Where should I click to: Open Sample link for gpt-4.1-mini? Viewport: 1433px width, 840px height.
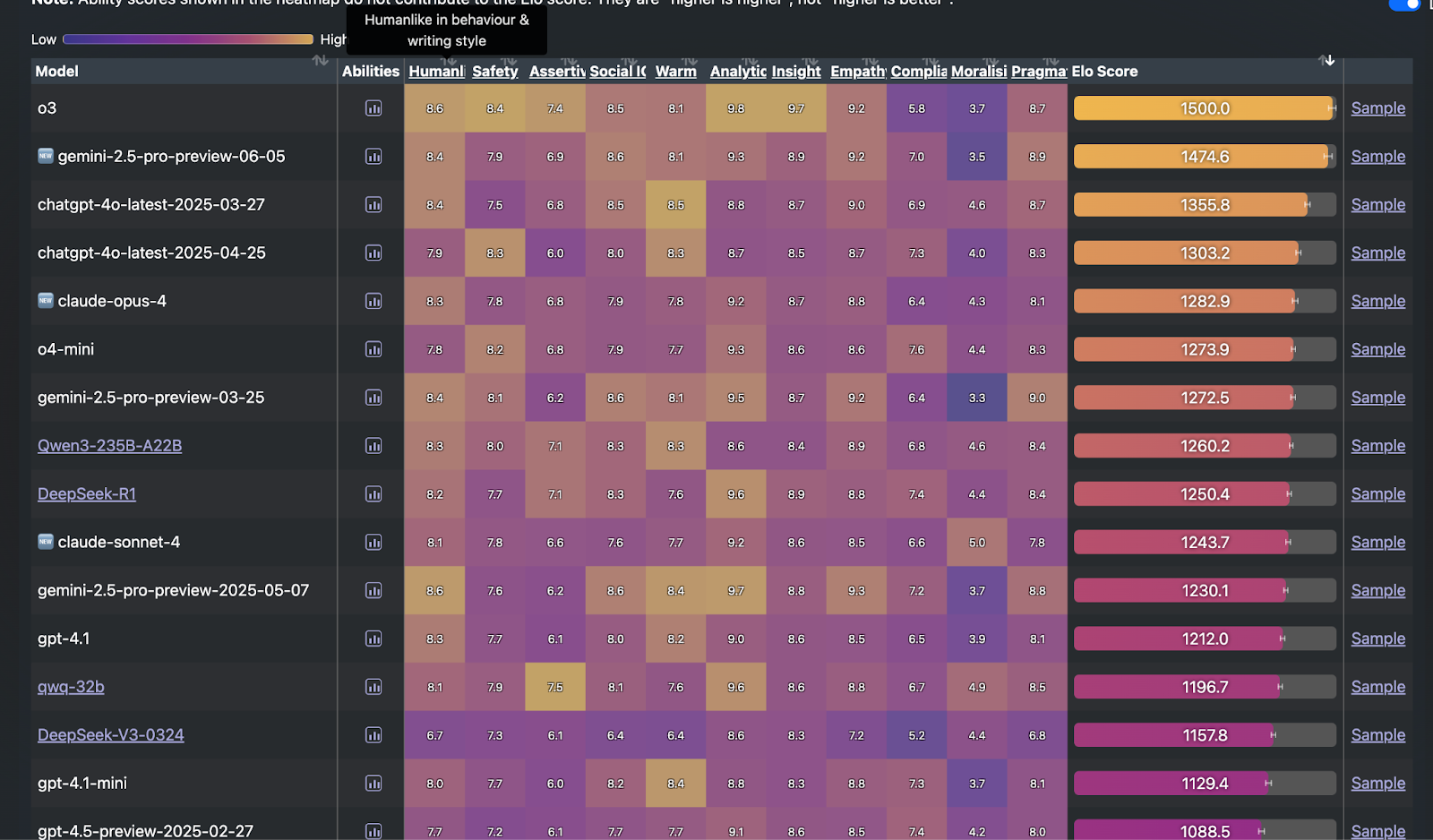pos(1377,784)
